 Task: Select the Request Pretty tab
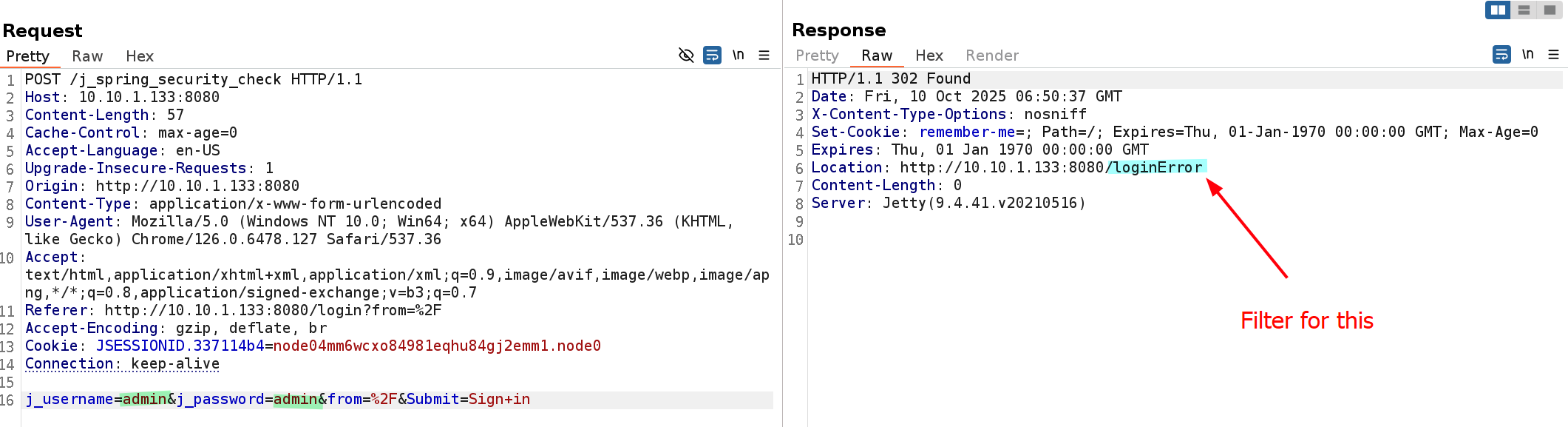[28, 56]
